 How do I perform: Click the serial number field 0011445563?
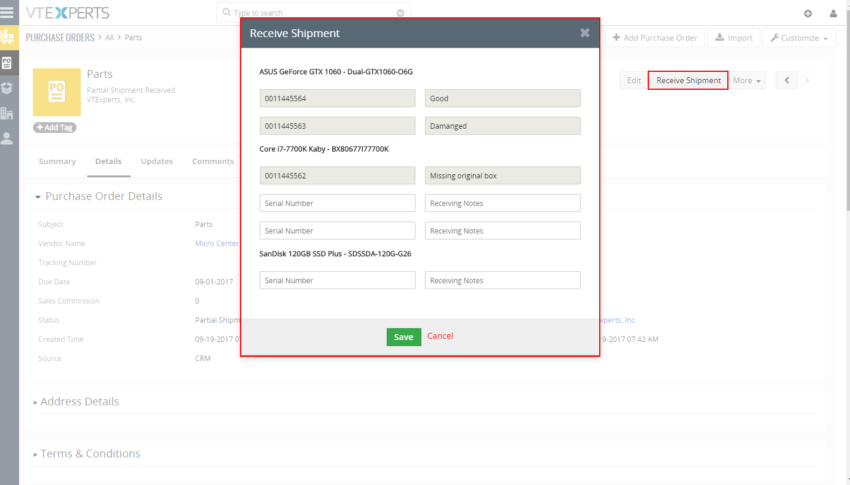coord(337,126)
